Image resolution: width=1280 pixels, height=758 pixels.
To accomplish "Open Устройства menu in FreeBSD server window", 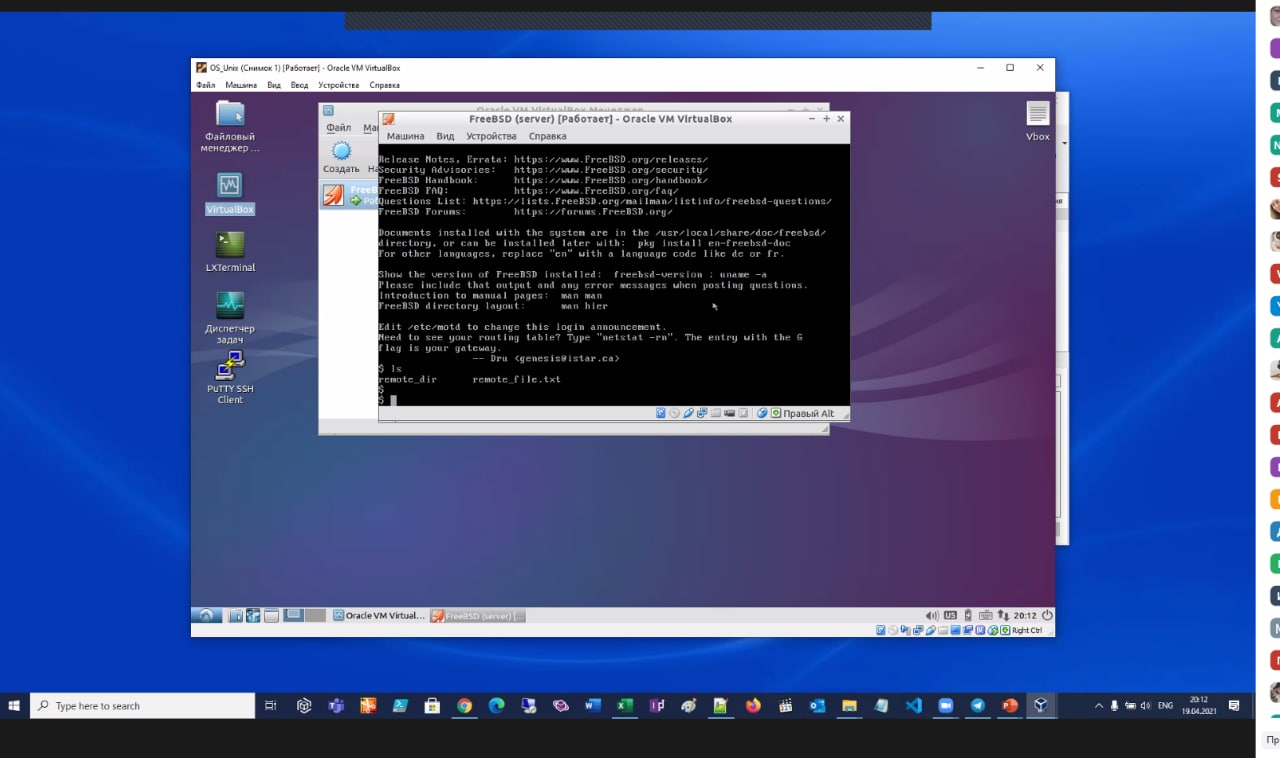I will (x=491, y=136).
